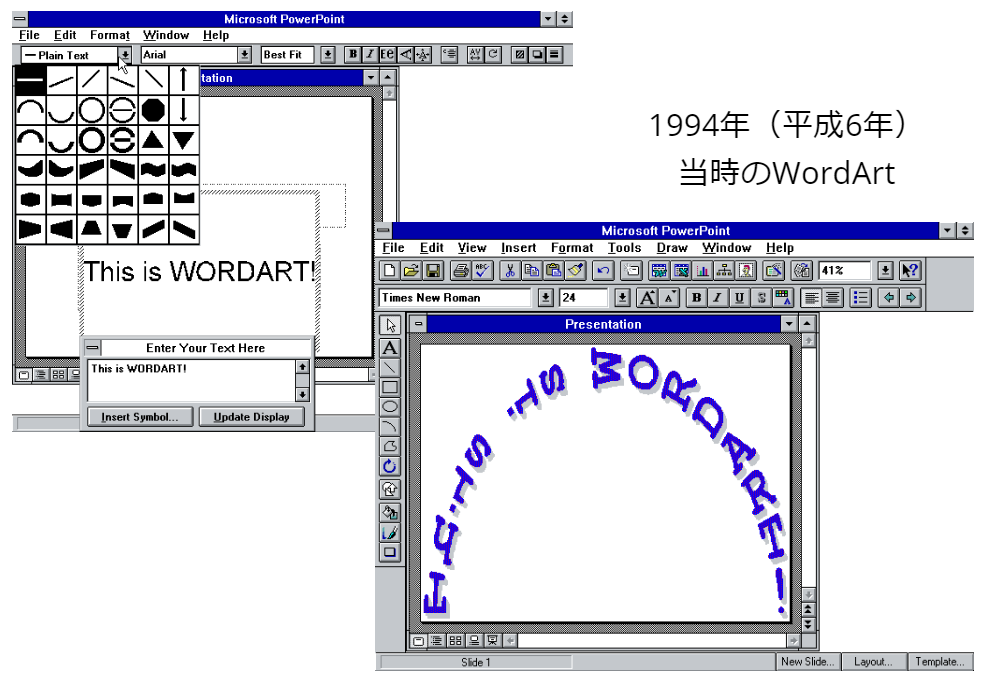
Task: Pick the upward arrow vertical text shape
Action: click(183, 79)
